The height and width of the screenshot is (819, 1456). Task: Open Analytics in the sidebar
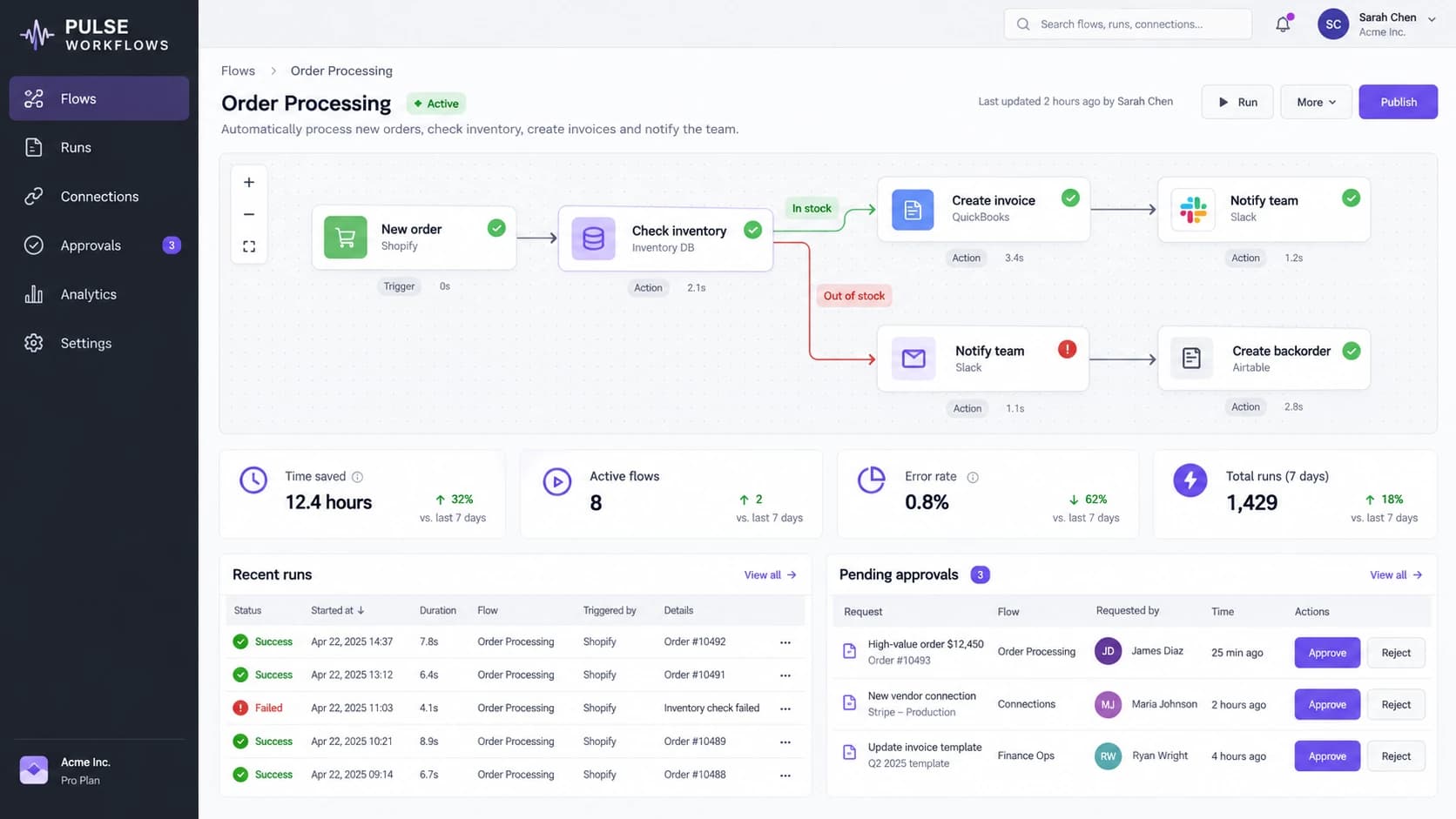coord(99,294)
